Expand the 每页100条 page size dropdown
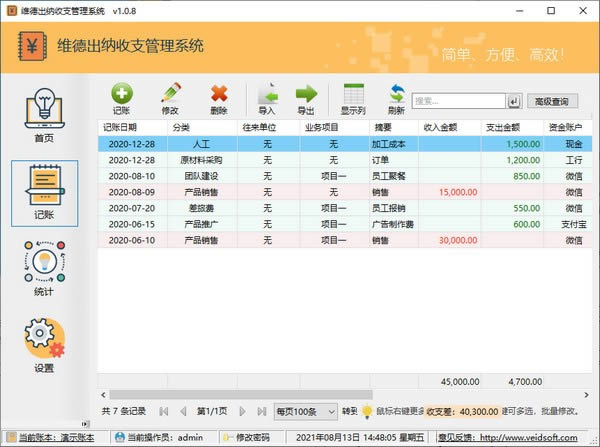The image size is (600, 447). pyautogui.click(x=305, y=412)
